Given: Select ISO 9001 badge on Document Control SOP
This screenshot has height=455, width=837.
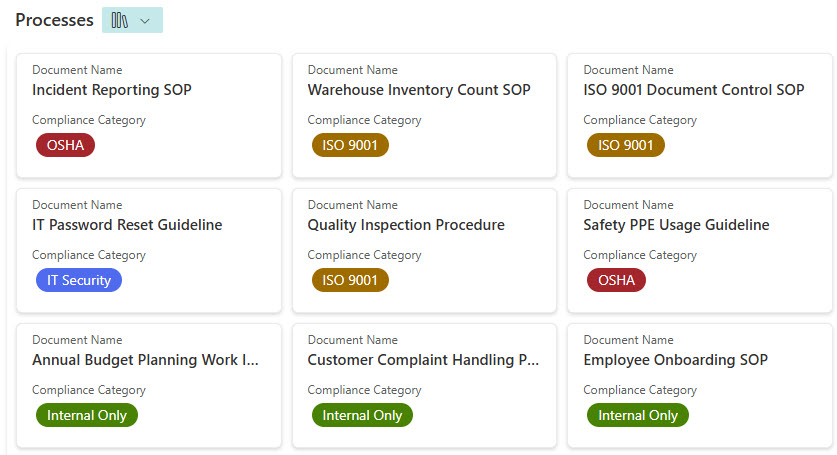Looking at the screenshot, I should [626, 145].
